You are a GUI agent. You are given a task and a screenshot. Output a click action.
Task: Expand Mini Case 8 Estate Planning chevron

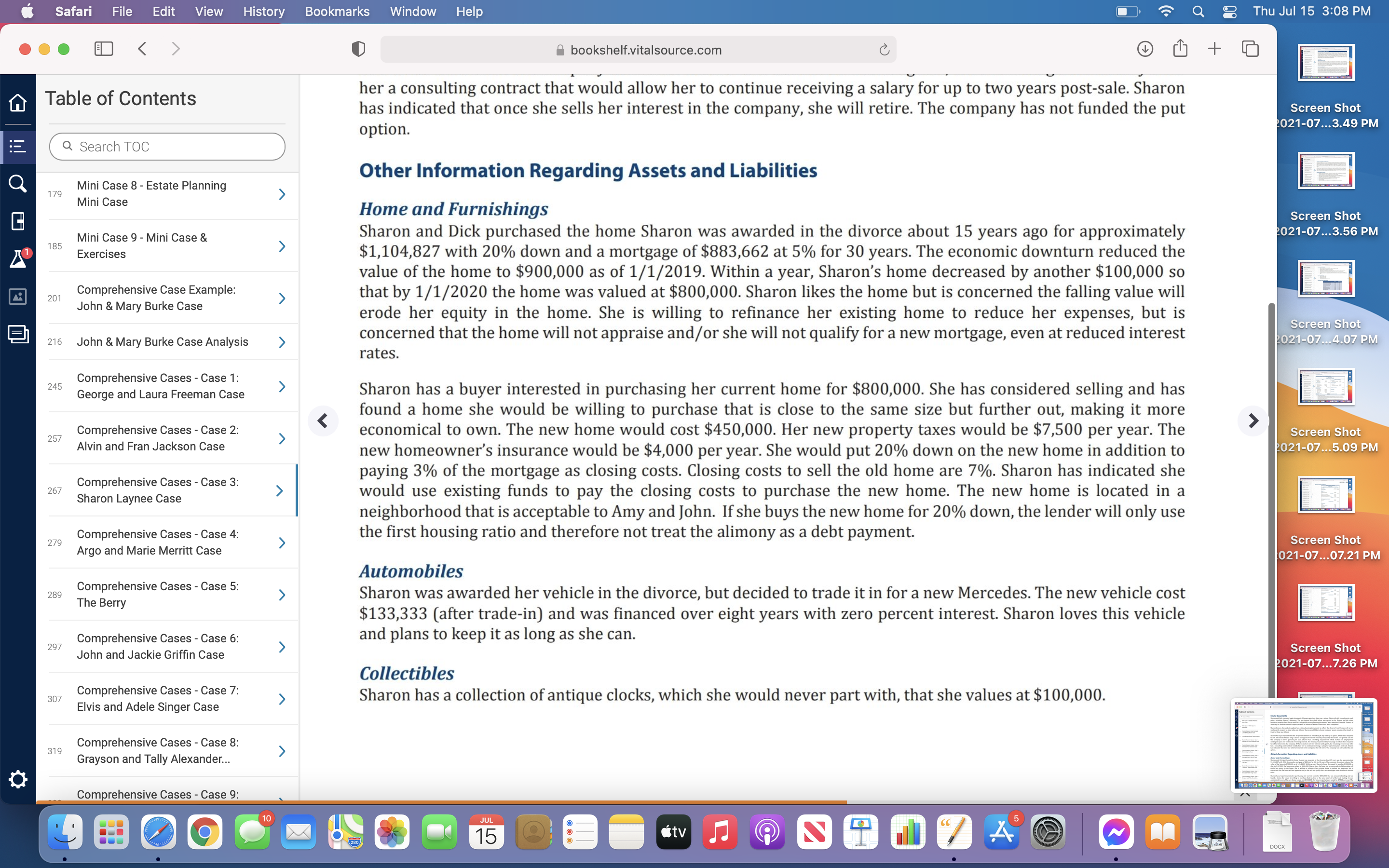coord(282,194)
